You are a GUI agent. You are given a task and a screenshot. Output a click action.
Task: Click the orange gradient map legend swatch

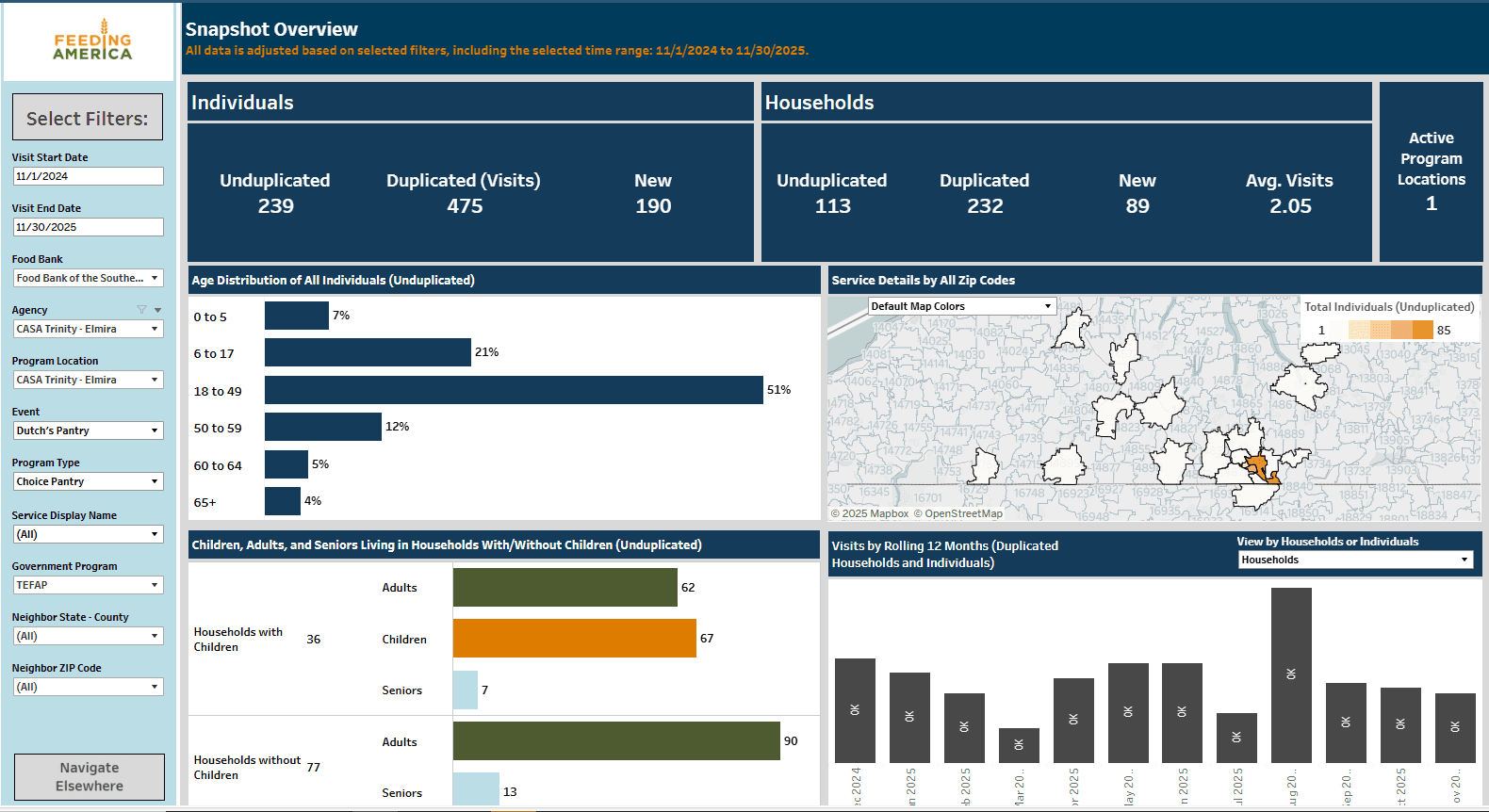point(1390,330)
